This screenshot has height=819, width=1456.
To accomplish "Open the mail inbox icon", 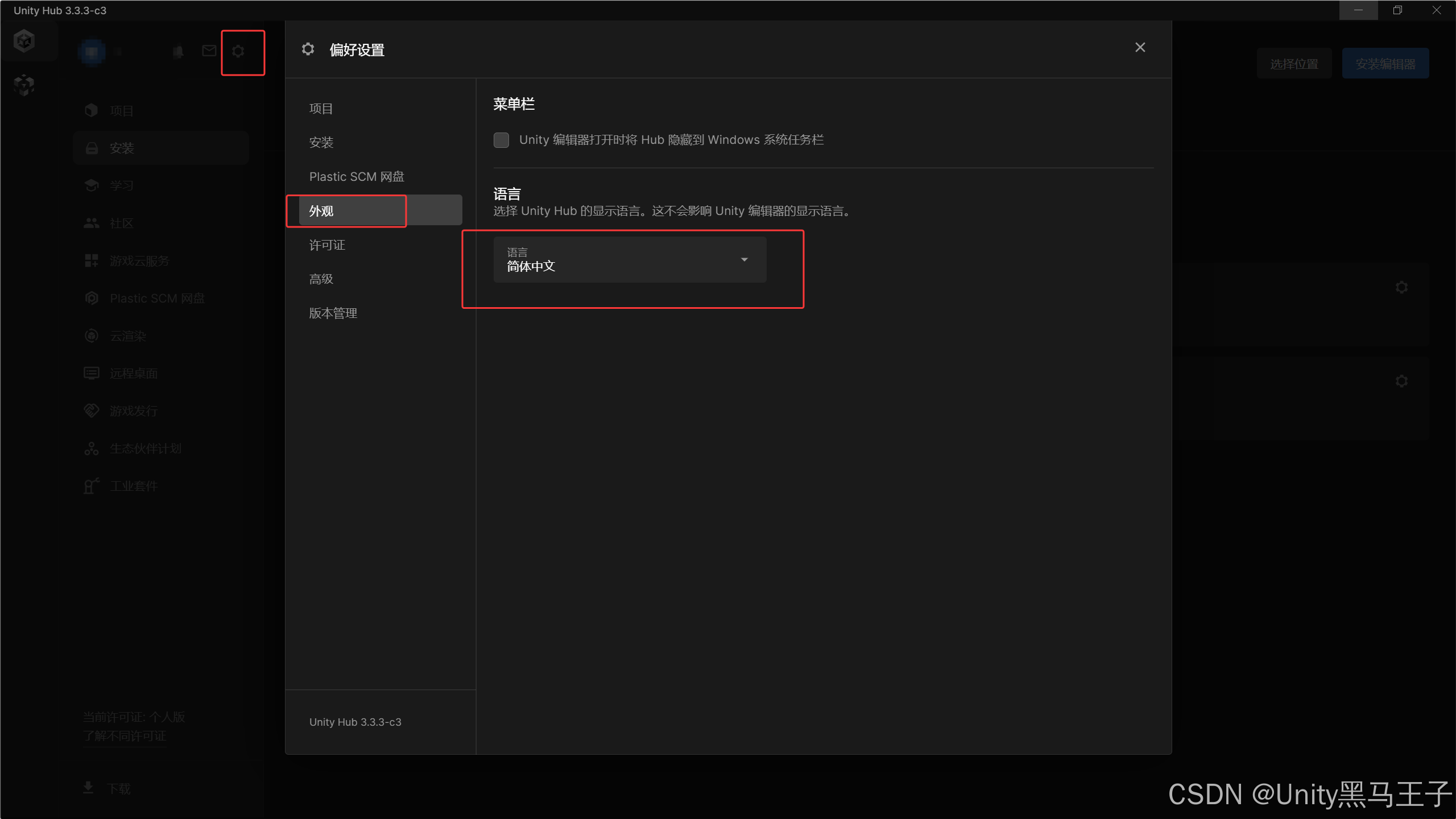I will click(x=209, y=51).
